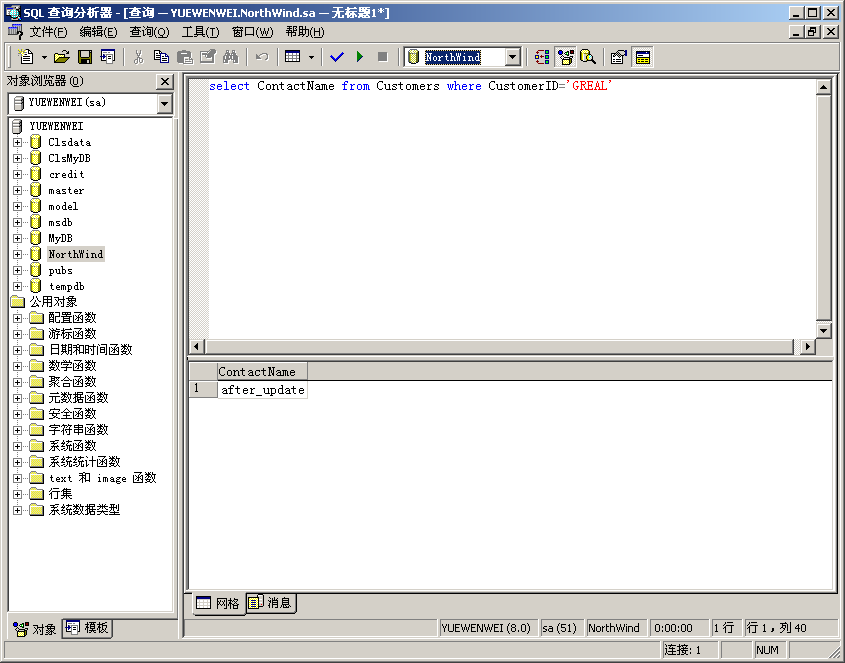This screenshot has width=845, height=663.
Task: Run the query with green play icon
Action: [359, 57]
